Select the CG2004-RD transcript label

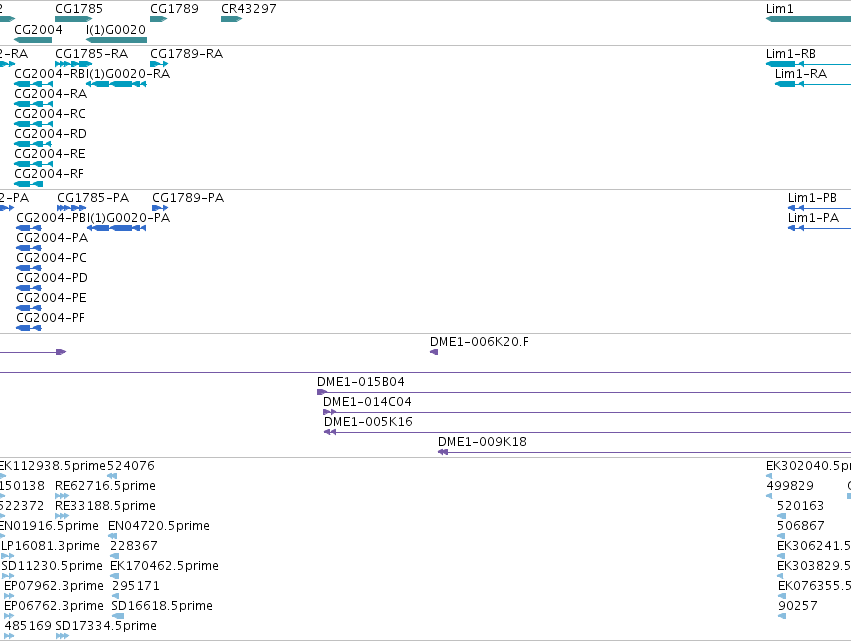[50, 134]
